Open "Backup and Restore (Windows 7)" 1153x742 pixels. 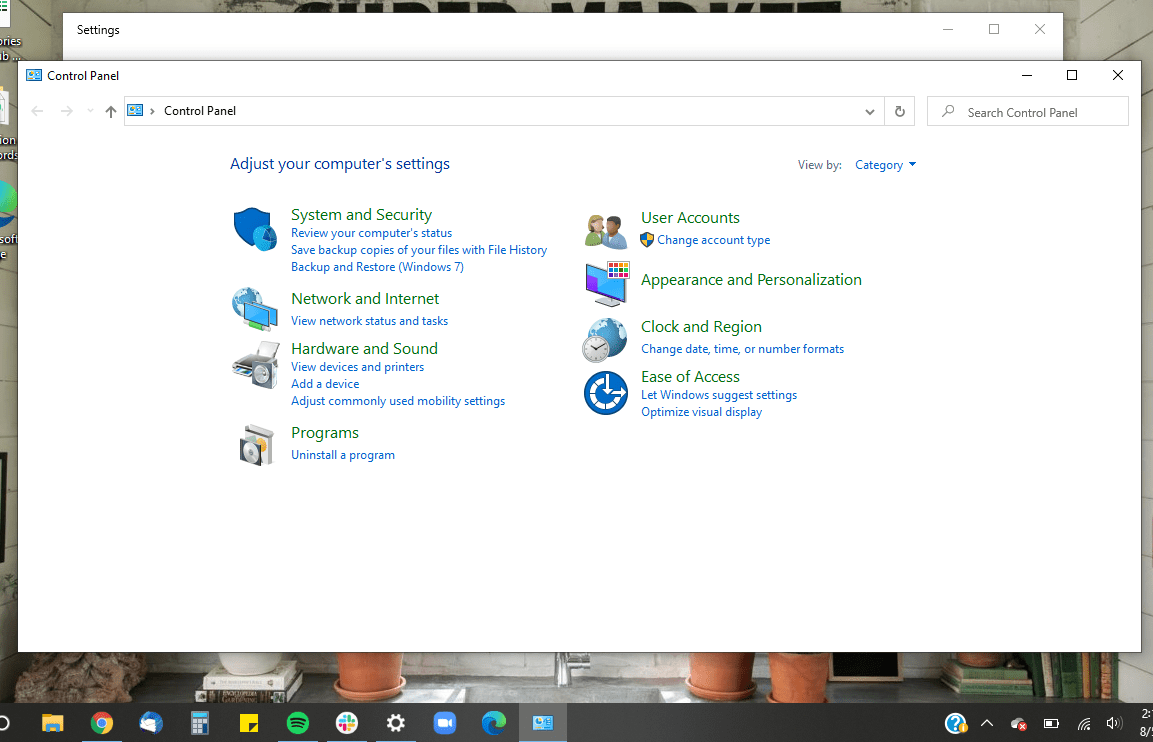(x=376, y=266)
